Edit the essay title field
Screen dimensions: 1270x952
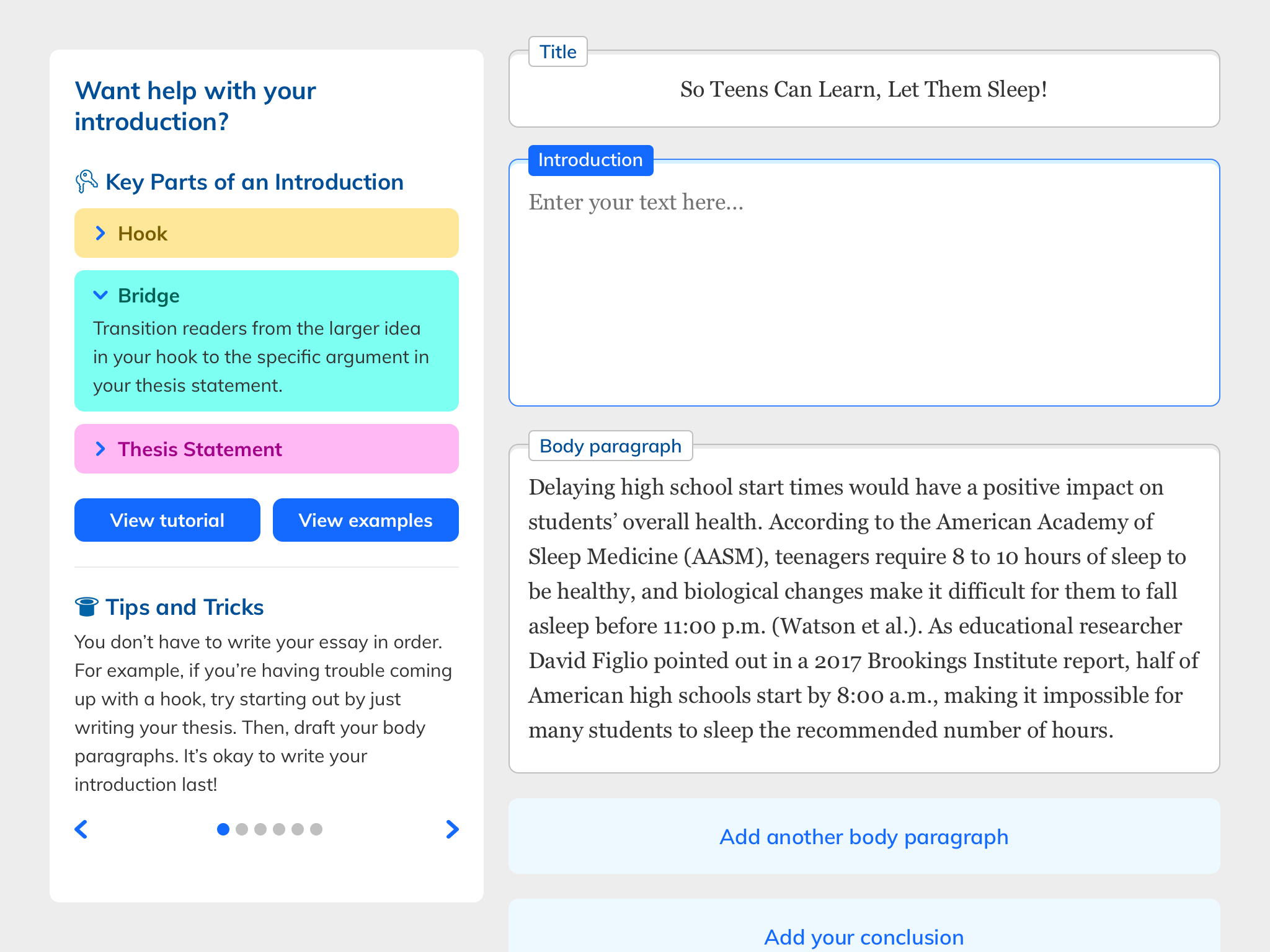pos(864,89)
